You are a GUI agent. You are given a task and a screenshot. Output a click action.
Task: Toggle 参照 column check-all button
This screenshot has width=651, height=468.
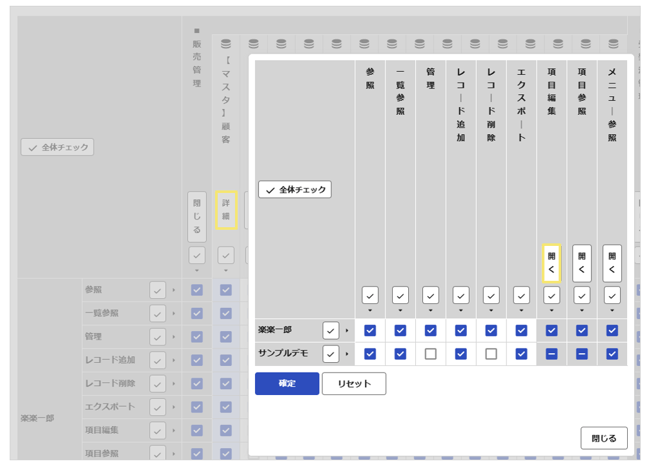click(370, 295)
